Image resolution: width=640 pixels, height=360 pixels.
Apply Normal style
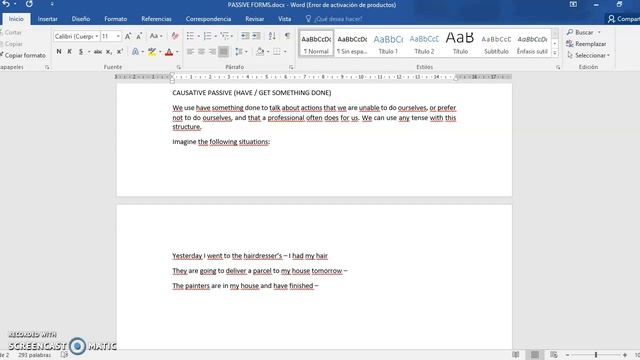tap(316, 43)
